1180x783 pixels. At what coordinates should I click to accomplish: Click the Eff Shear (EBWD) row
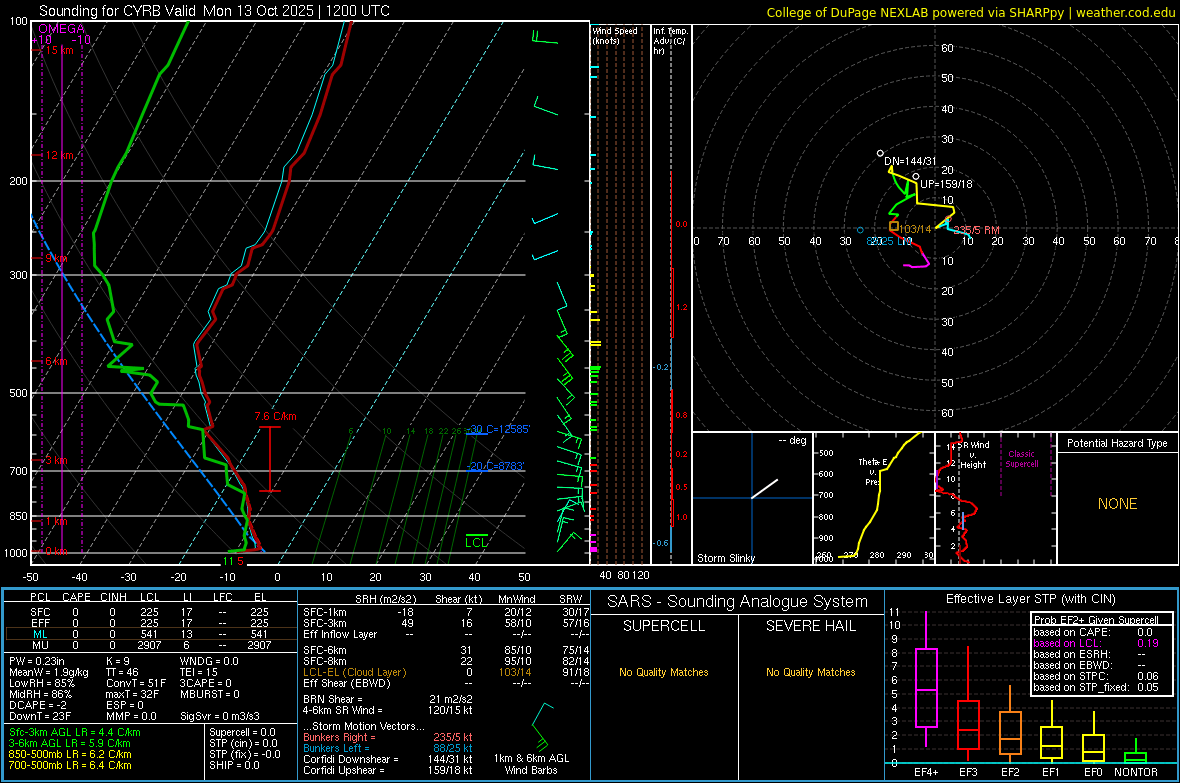(446, 683)
